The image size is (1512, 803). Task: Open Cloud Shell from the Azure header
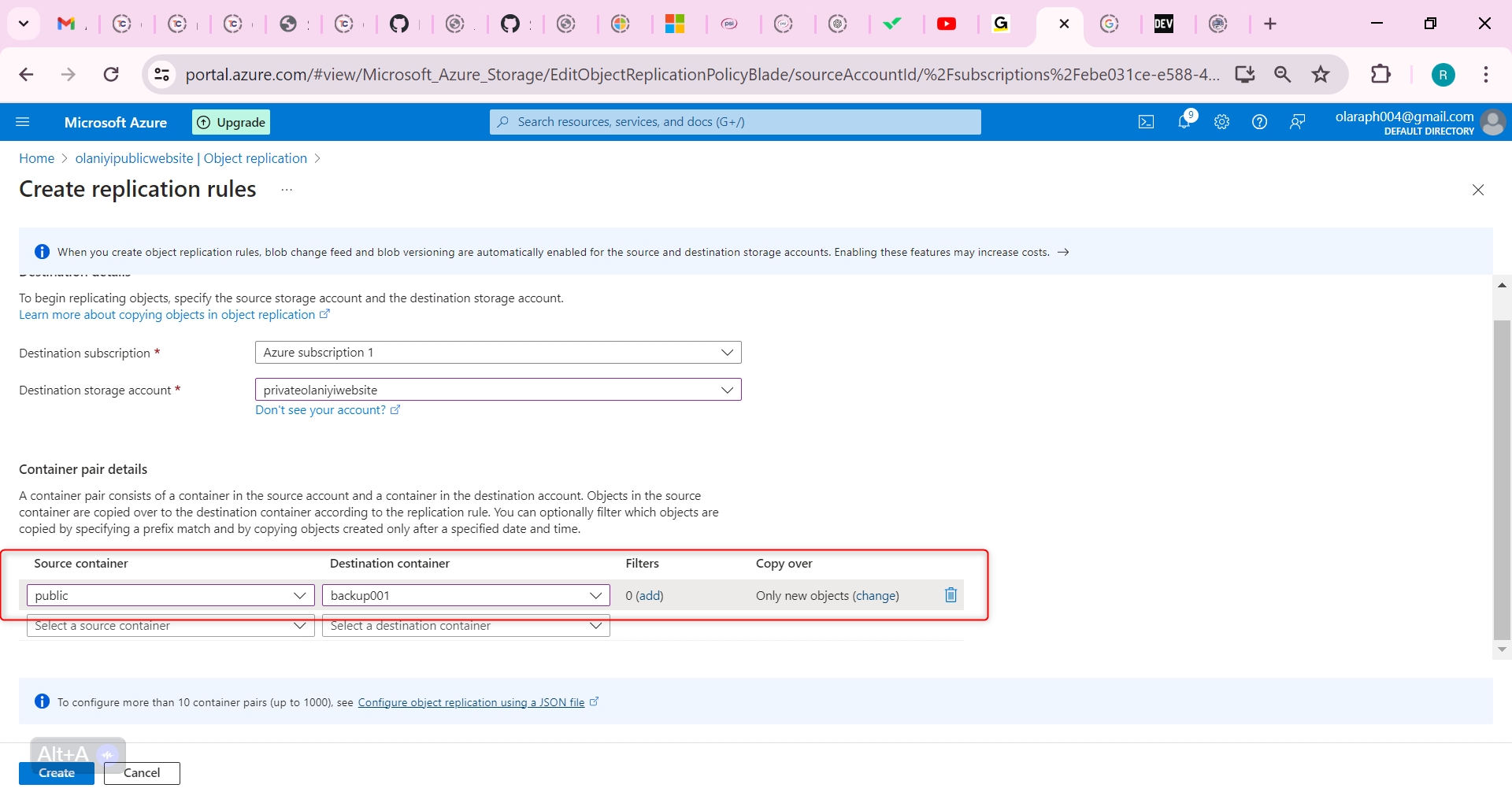pos(1146,122)
